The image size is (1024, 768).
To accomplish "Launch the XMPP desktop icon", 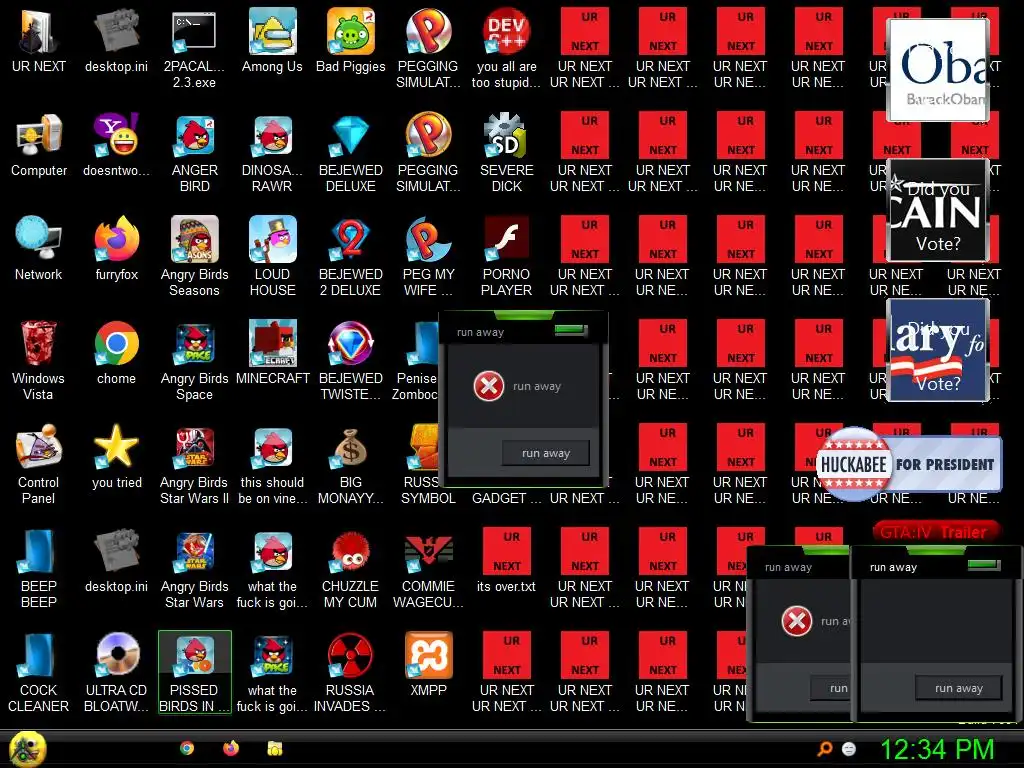I will click(x=428, y=664).
